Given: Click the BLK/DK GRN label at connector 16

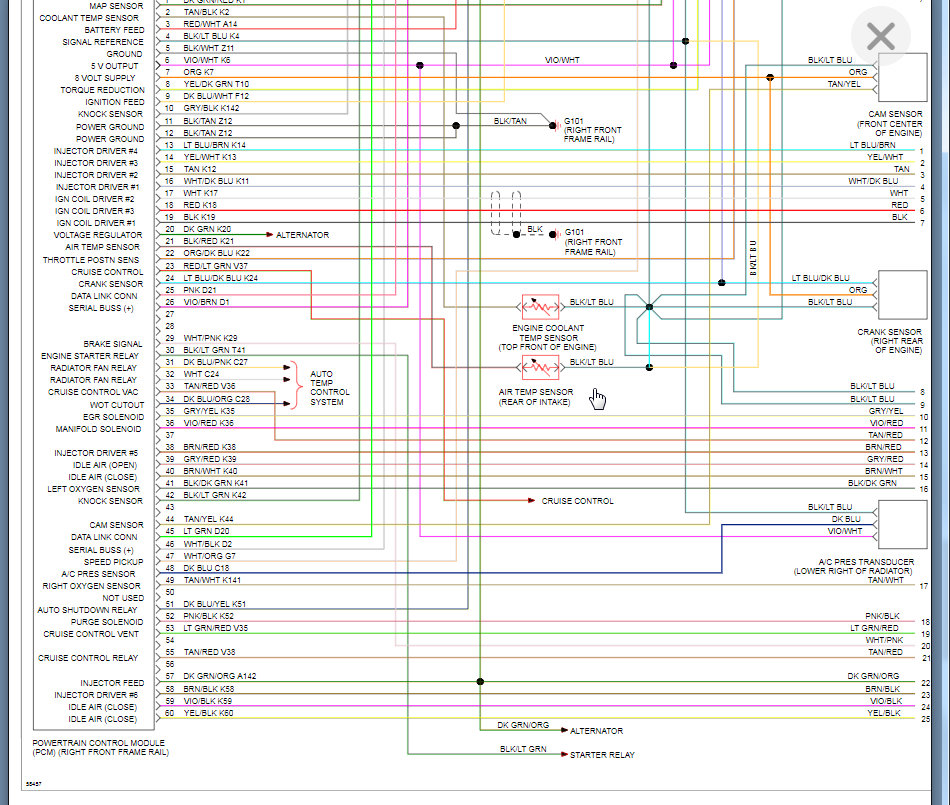Looking at the screenshot, I should pyautogui.click(x=872, y=483).
